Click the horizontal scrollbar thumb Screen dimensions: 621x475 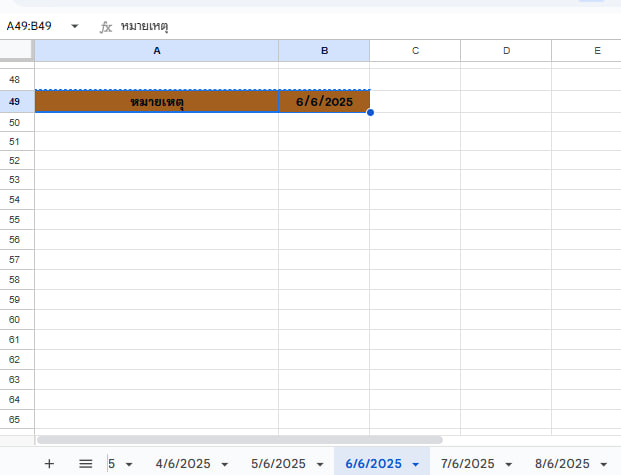240,440
